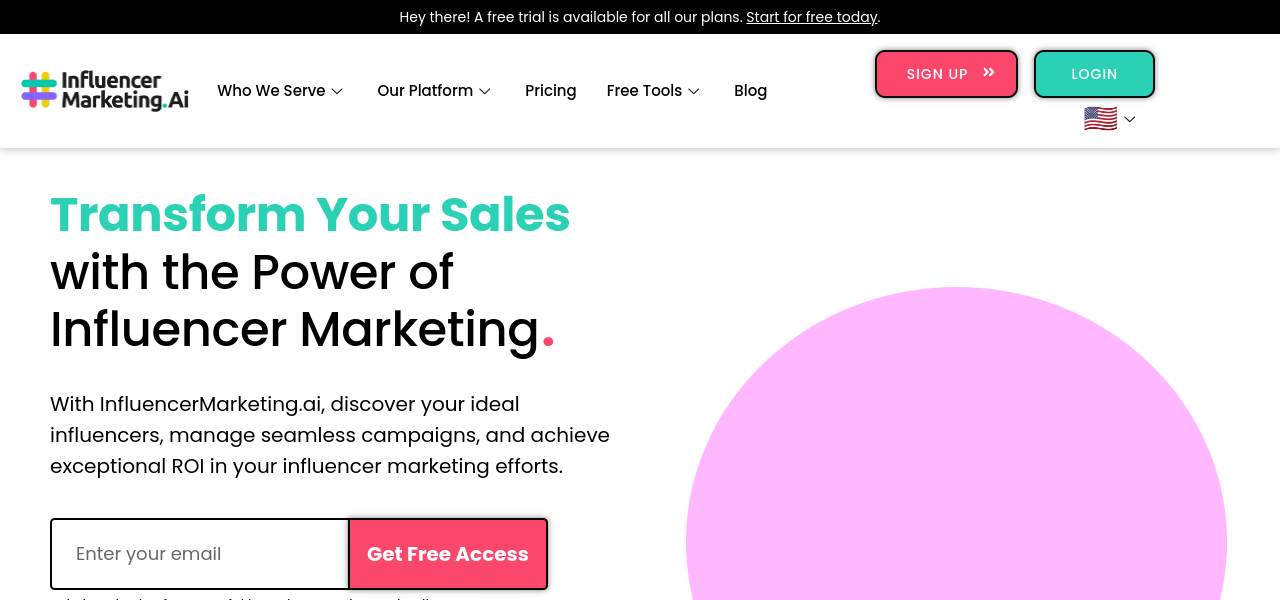The height and width of the screenshot is (600, 1280).
Task: Navigate to the Blog
Action: pos(750,91)
